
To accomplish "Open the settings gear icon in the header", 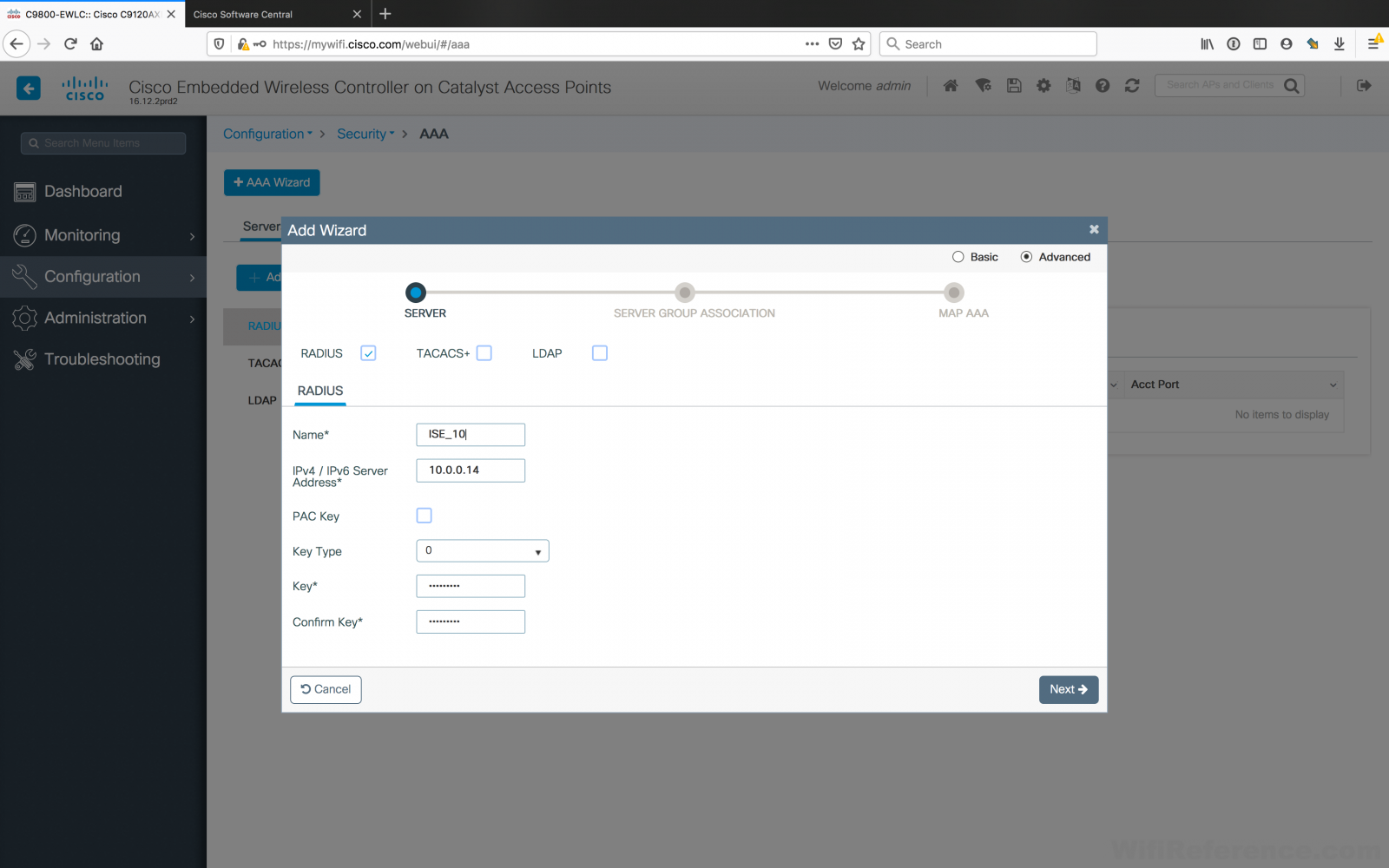I will pyautogui.click(x=1043, y=85).
